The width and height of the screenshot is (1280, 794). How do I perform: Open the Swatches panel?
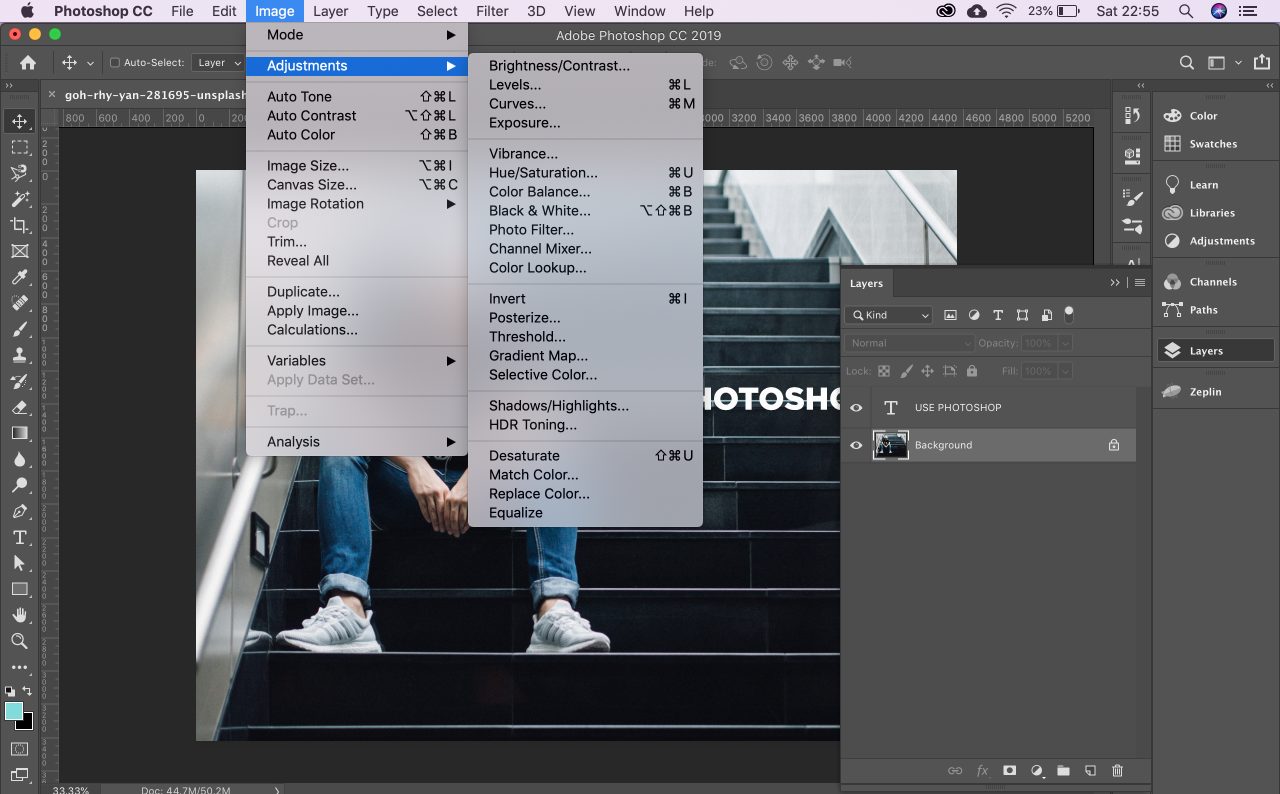pos(1212,144)
